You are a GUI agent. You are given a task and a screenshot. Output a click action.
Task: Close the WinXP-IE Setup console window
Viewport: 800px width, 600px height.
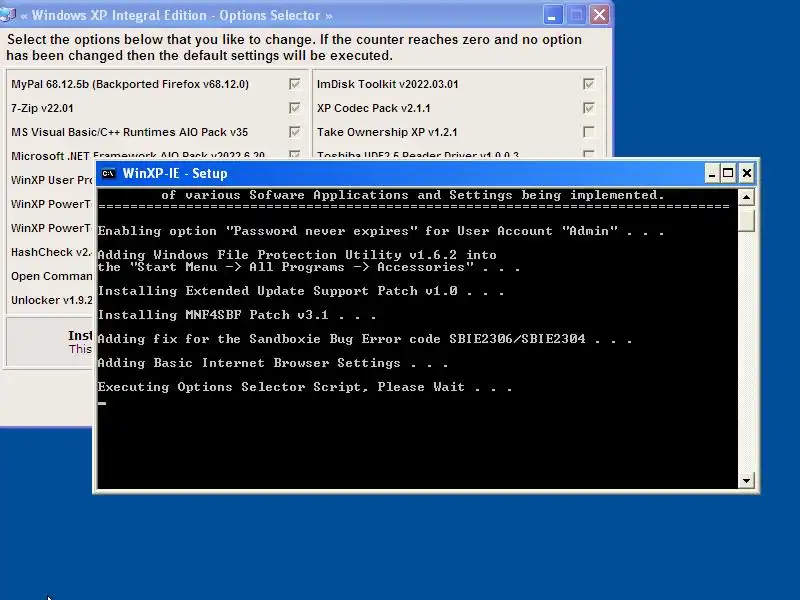pos(746,173)
